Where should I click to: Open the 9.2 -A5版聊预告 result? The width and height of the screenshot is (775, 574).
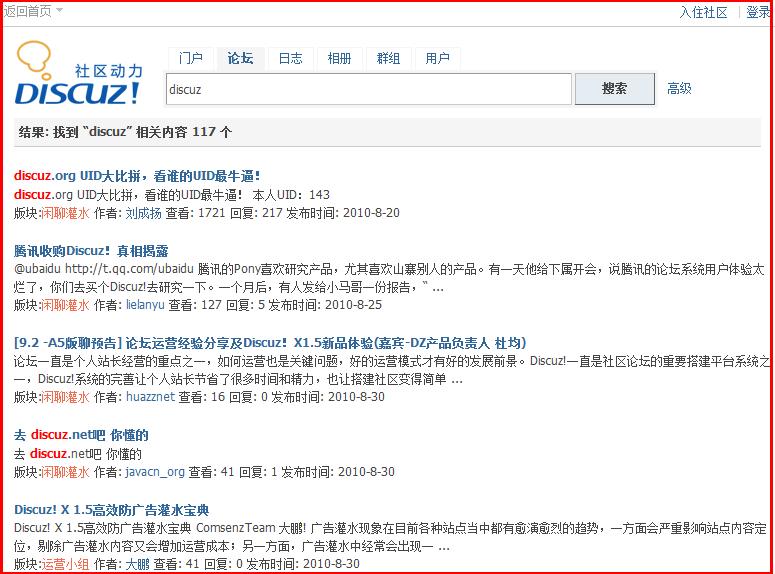(x=270, y=343)
